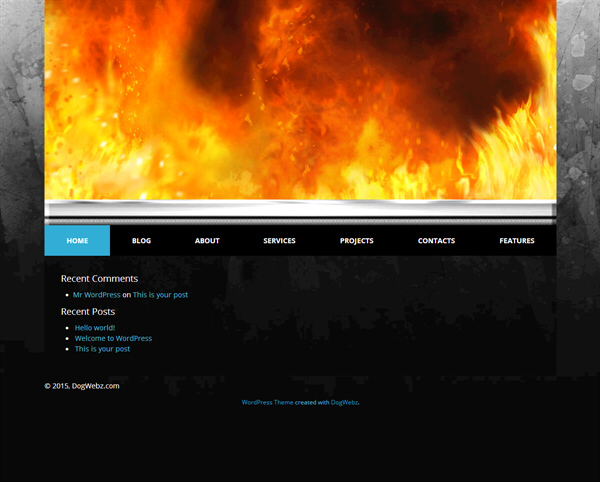The width and height of the screenshot is (600, 482).
Task: Click the fire header banner image
Action: pyautogui.click(x=300, y=99)
